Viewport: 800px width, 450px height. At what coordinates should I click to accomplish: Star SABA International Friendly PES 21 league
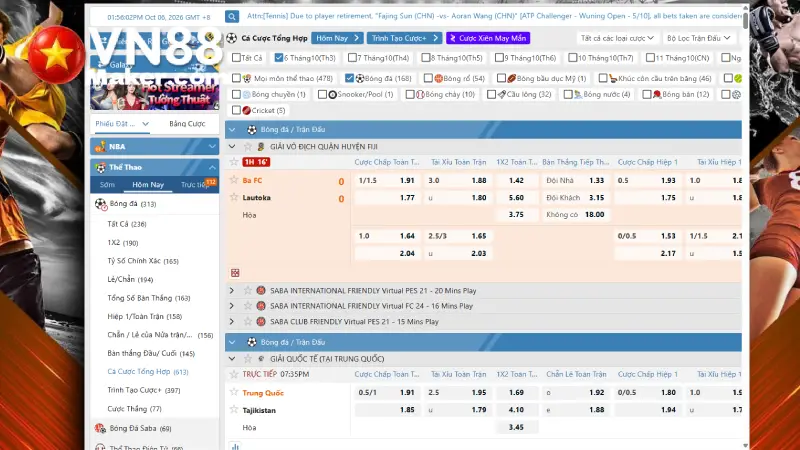(x=248, y=290)
